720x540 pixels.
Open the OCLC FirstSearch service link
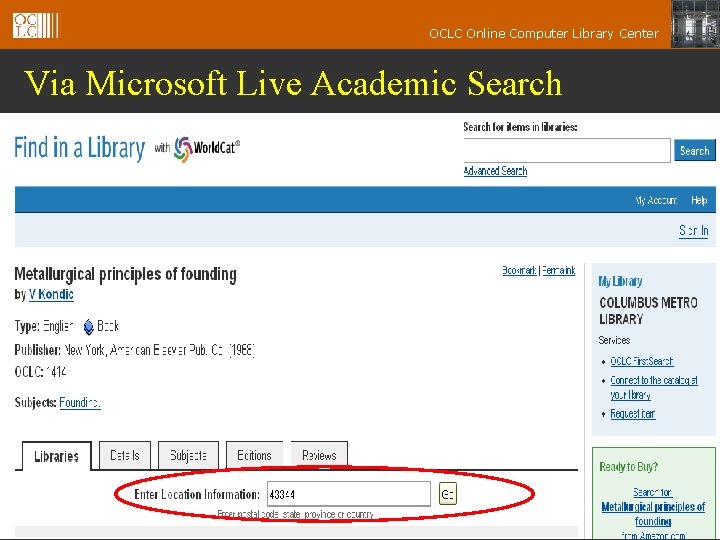[x=641, y=361]
